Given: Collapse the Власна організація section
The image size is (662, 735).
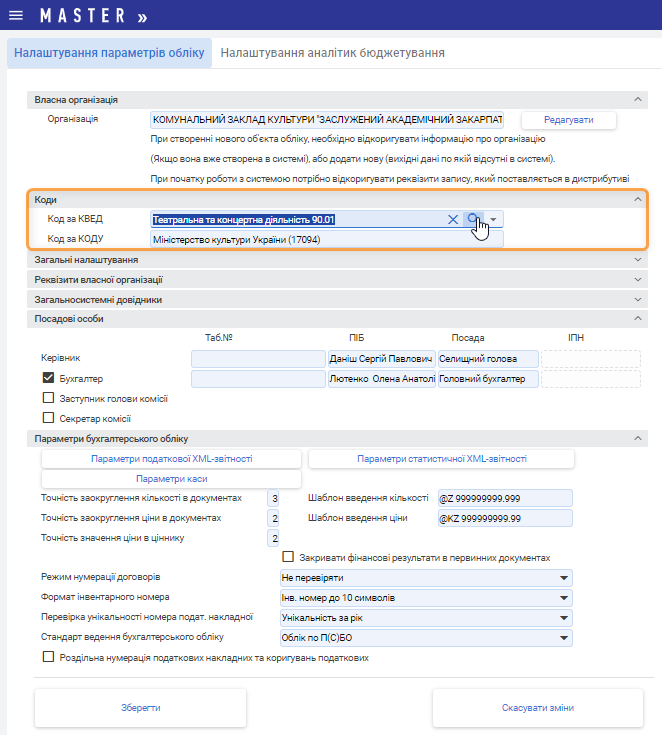Looking at the screenshot, I should coord(638,100).
